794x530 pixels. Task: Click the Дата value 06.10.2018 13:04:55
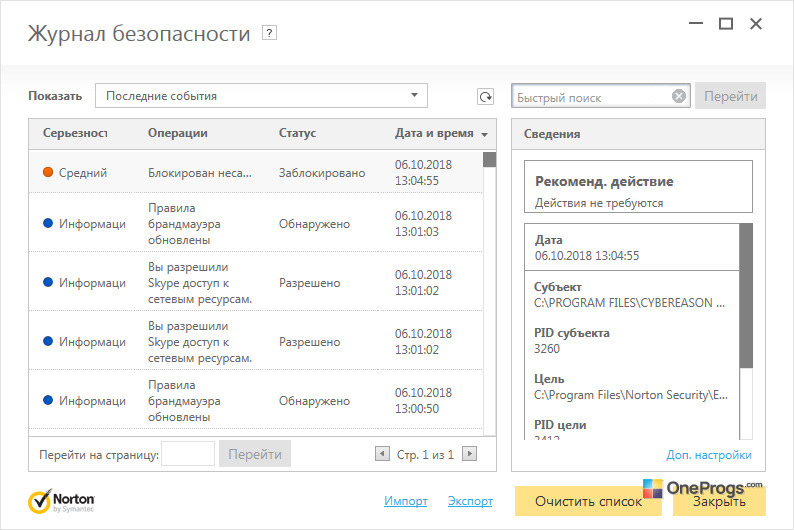coord(587,256)
